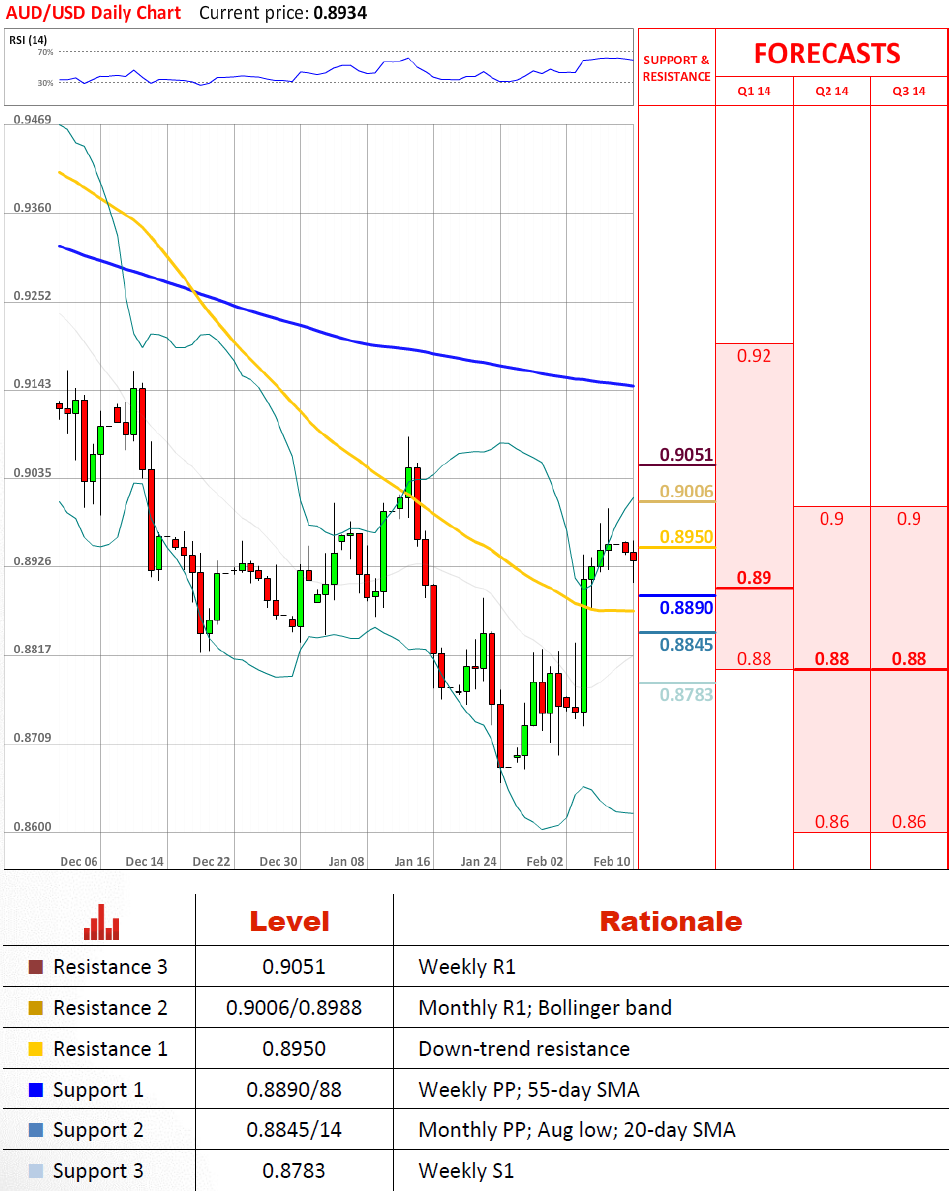This screenshot has width=952, height=1191.
Task: Click the Resistance 1 row label
Action: click(110, 1049)
